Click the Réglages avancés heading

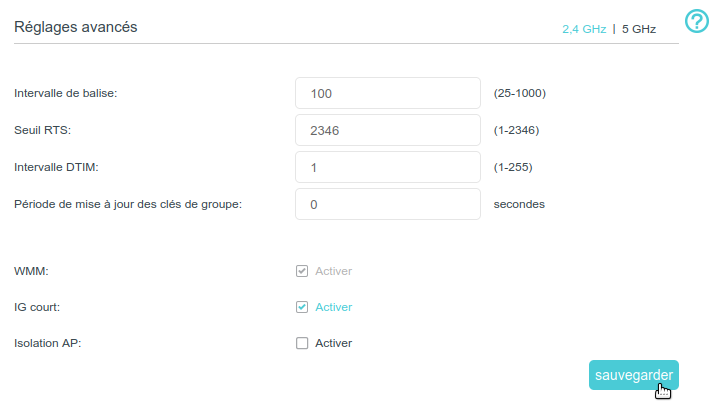click(x=76, y=27)
